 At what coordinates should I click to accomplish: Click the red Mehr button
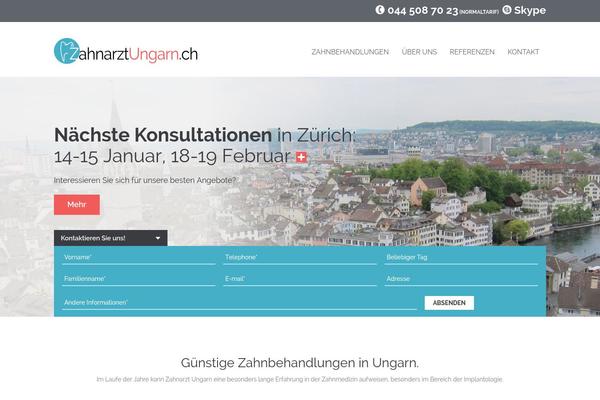[x=77, y=204]
